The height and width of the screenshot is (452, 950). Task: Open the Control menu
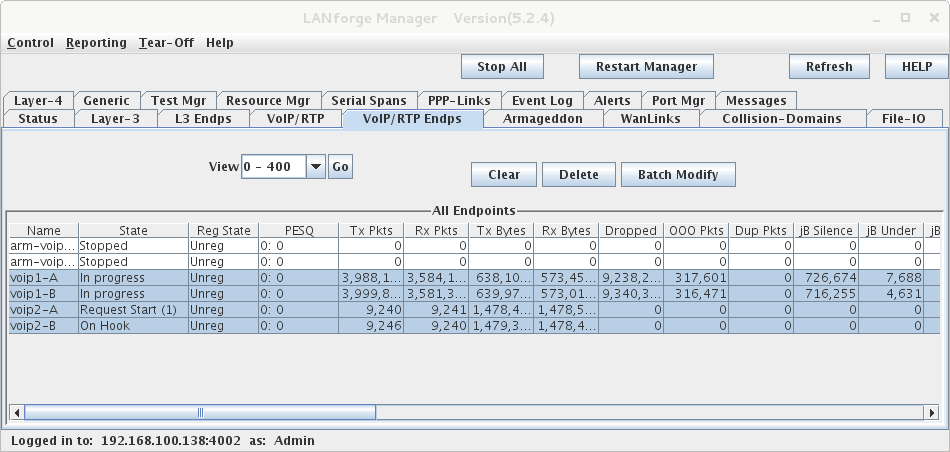[30, 43]
